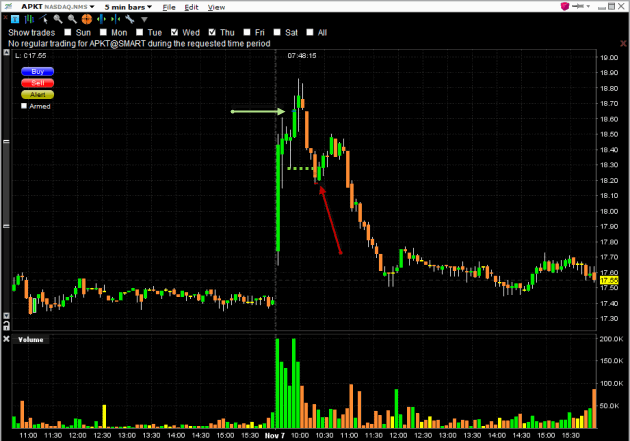Click the Show trades label
The height and width of the screenshot is (441, 630).
coord(31,33)
